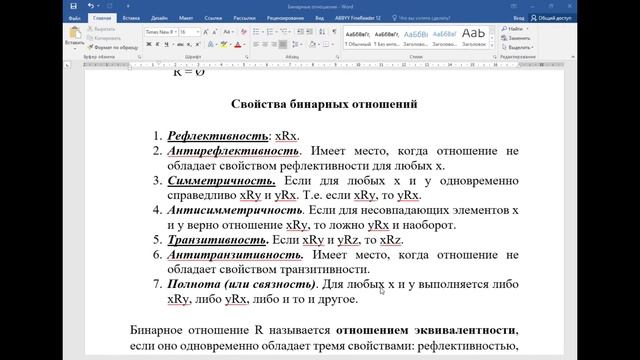Click the 'Tell me' search field

[422, 18]
